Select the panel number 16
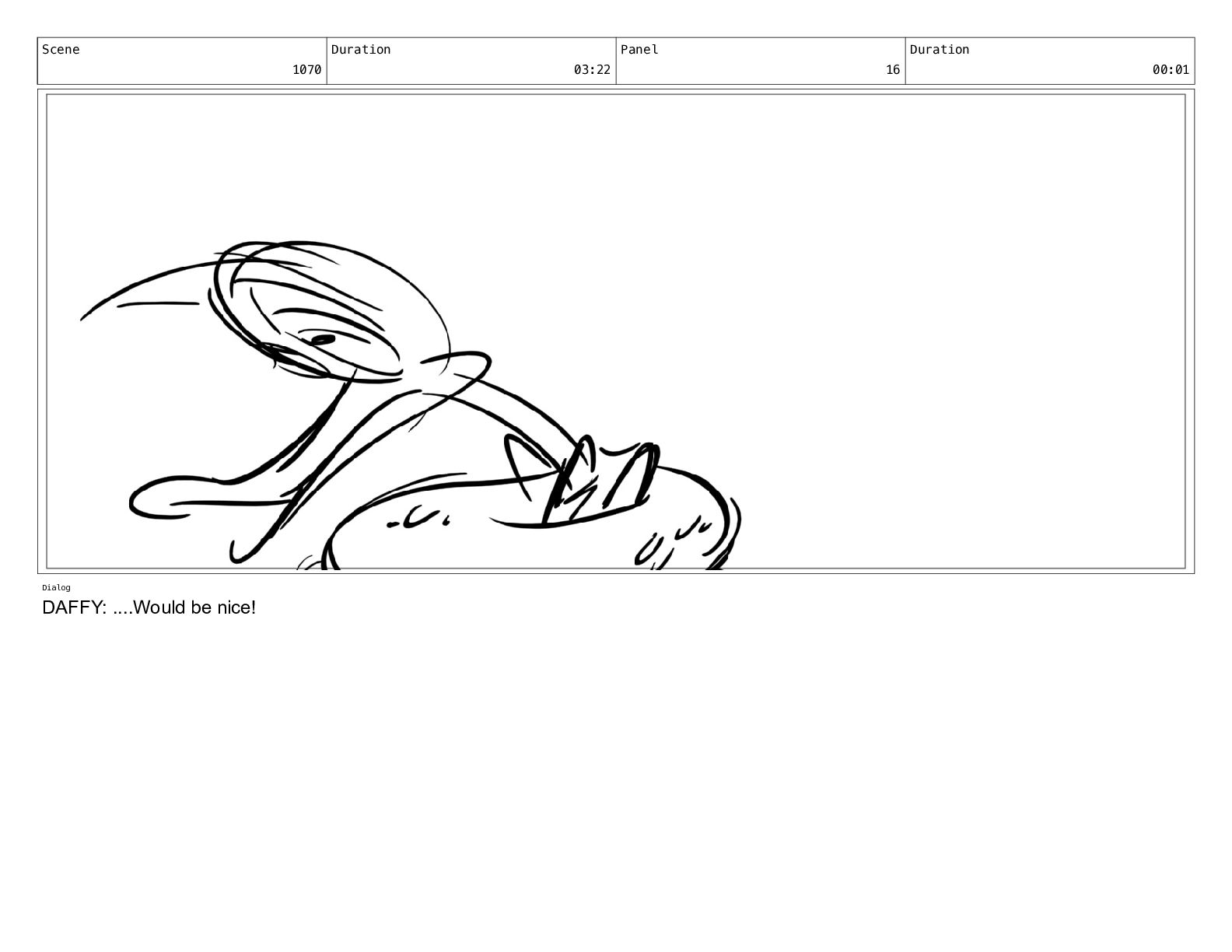 click(892, 70)
